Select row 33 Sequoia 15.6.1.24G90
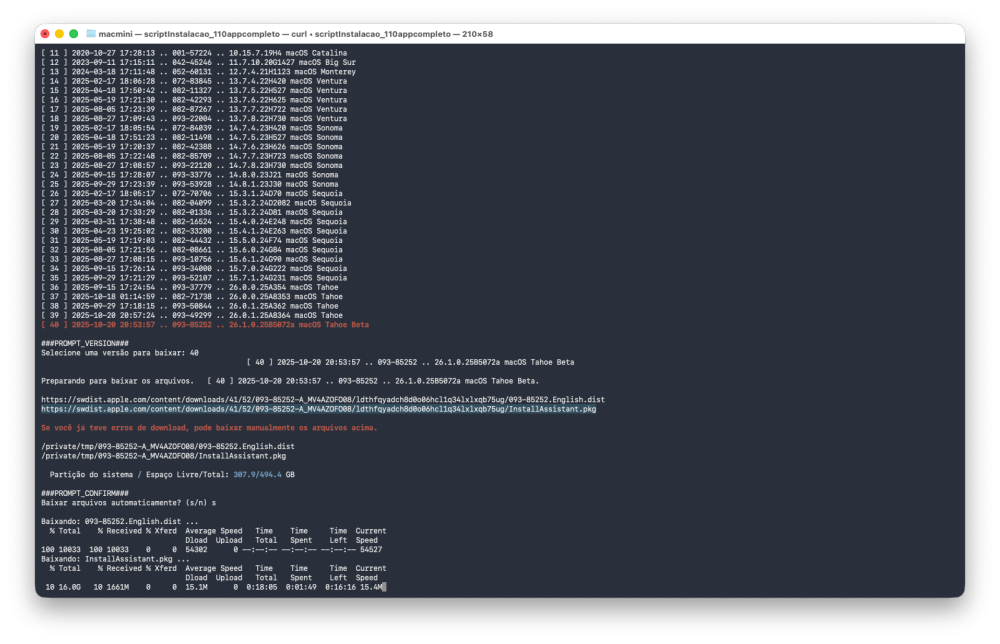Screen dimensions: 1000x644 point(192,259)
